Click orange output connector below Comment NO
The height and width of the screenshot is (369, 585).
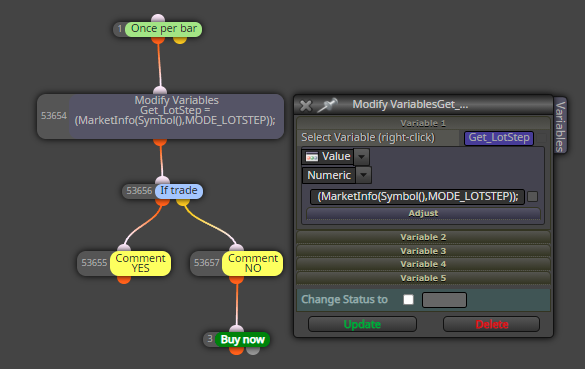pyautogui.click(x=237, y=279)
